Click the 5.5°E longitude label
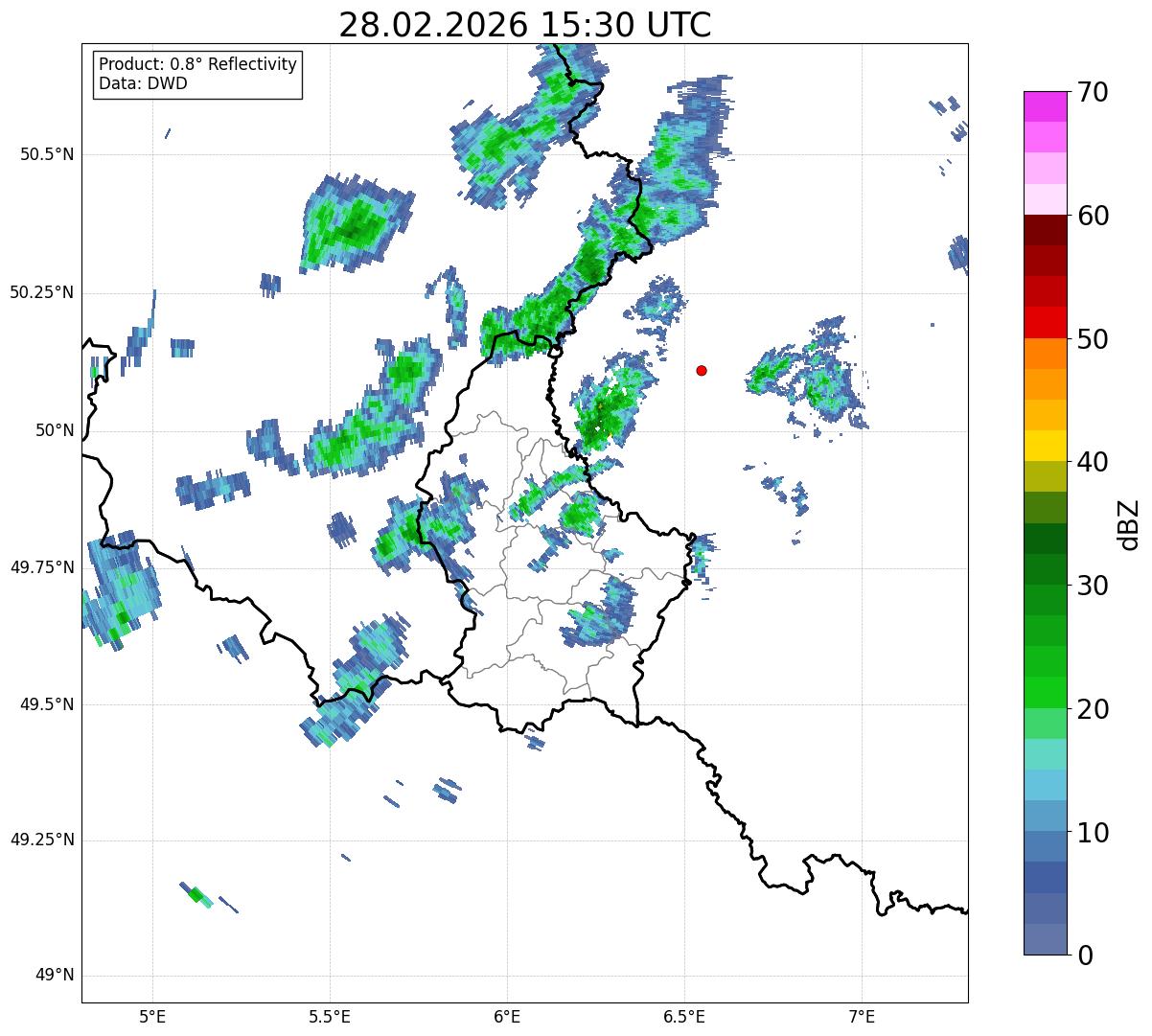Viewport: 1152px width, 1036px height. [330, 1016]
